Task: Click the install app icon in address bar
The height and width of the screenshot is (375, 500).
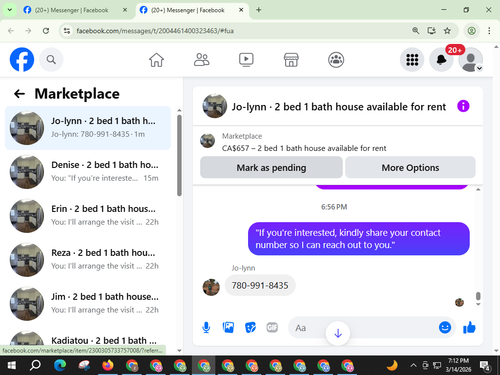Action: (x=432, y=31)
